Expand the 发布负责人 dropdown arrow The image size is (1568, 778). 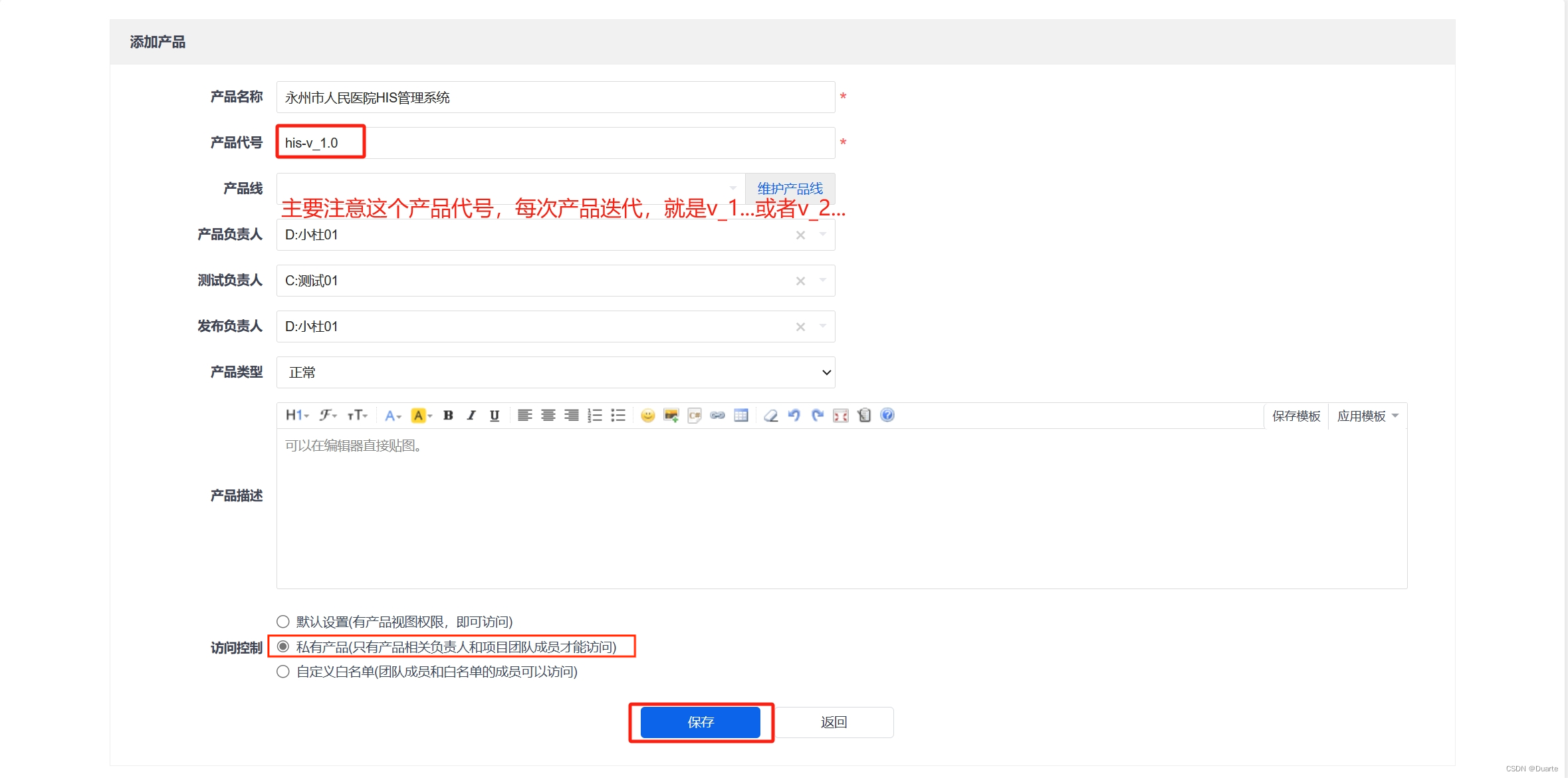(x=823, y=326)
